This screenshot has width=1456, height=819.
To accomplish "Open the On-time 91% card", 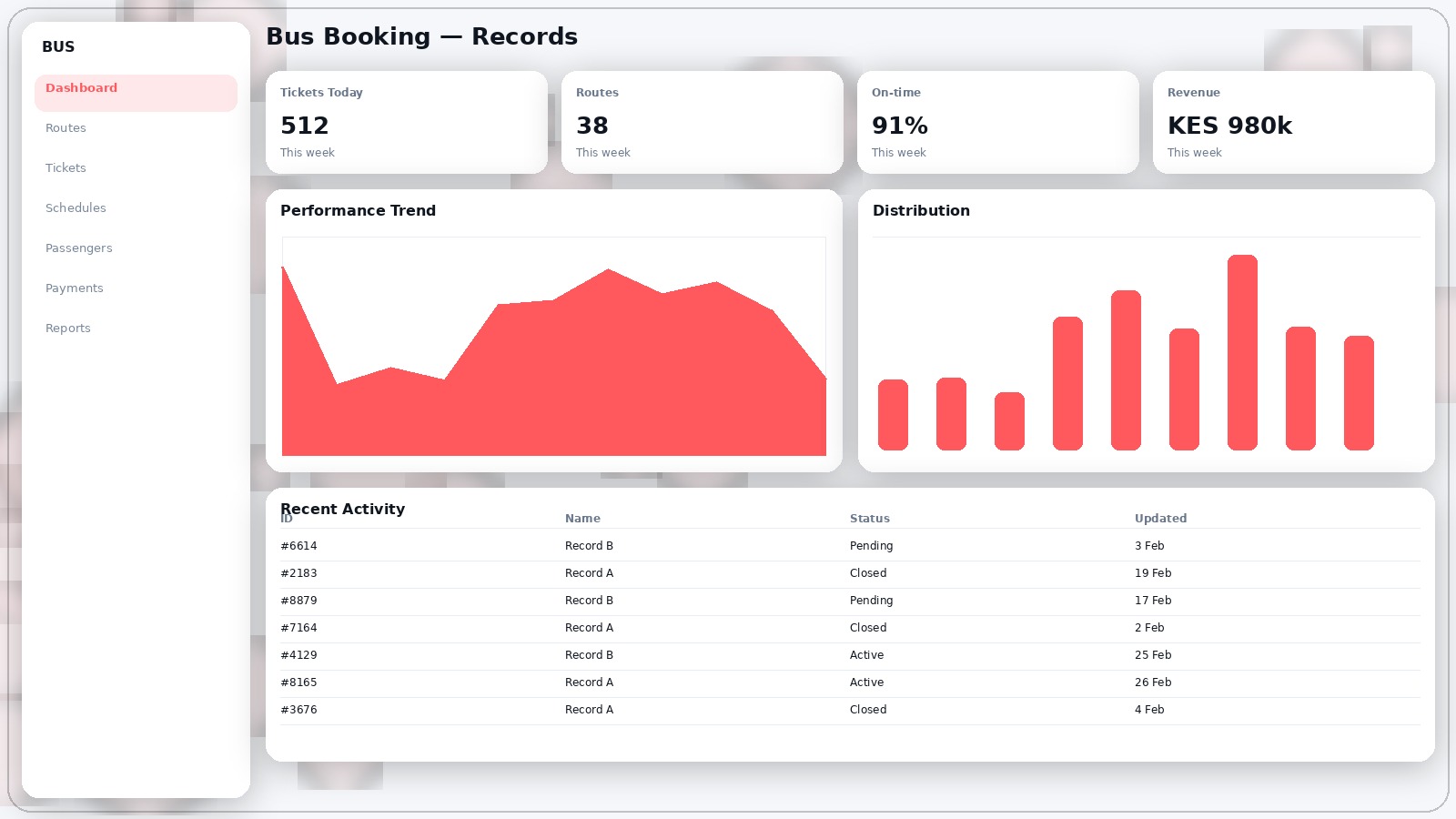I will pos(997,123).
